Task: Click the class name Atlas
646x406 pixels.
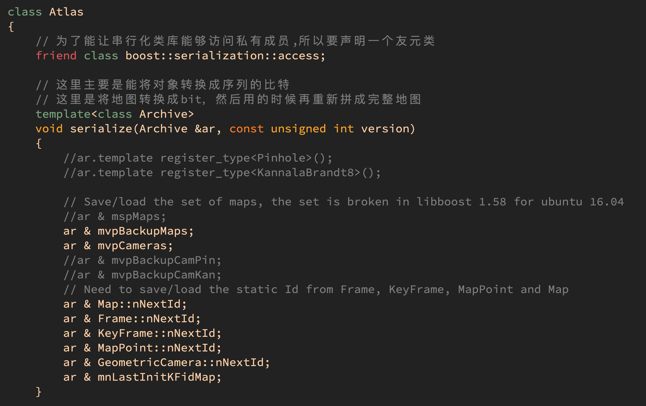Action: click(x=66, y=12)
